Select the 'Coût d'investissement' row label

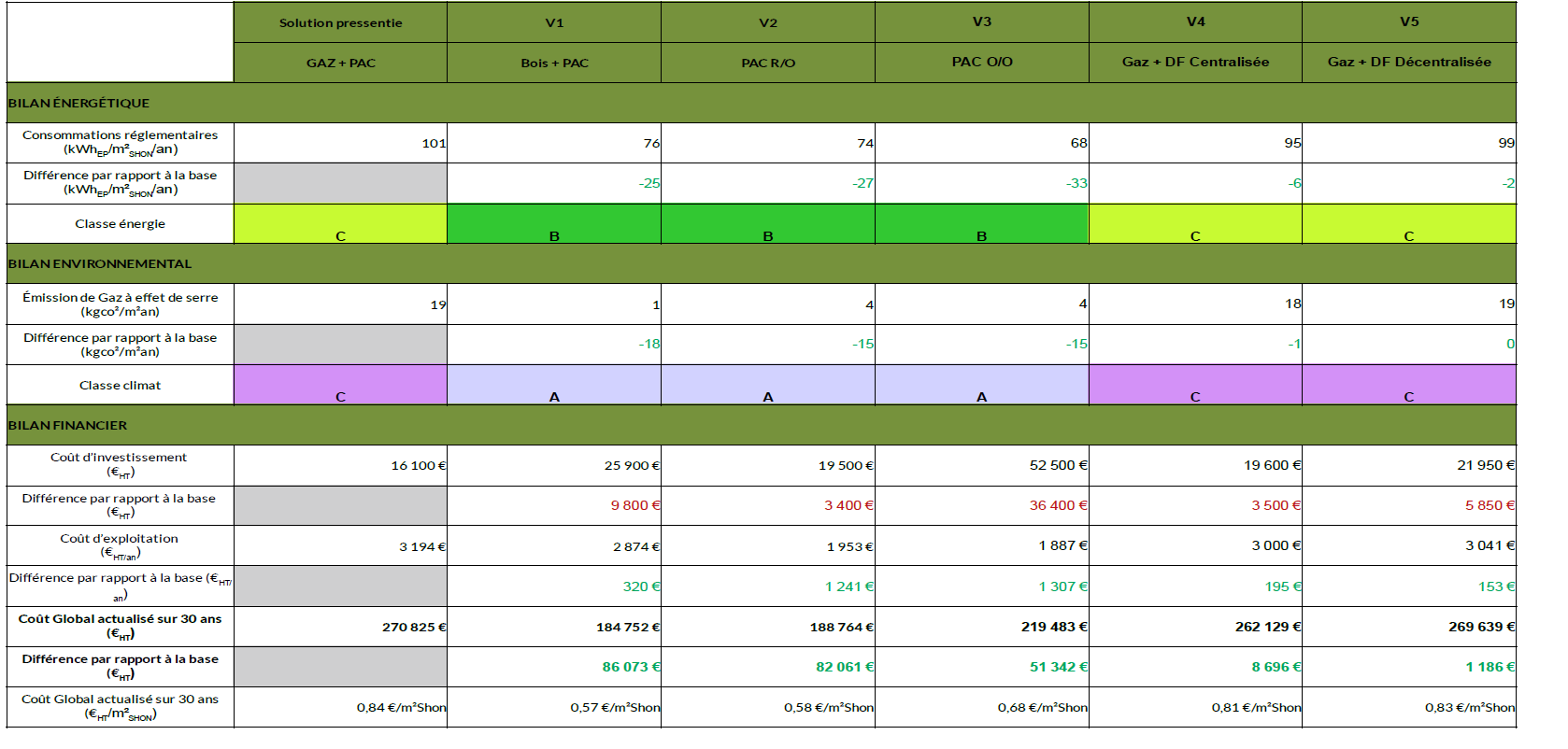120,465
